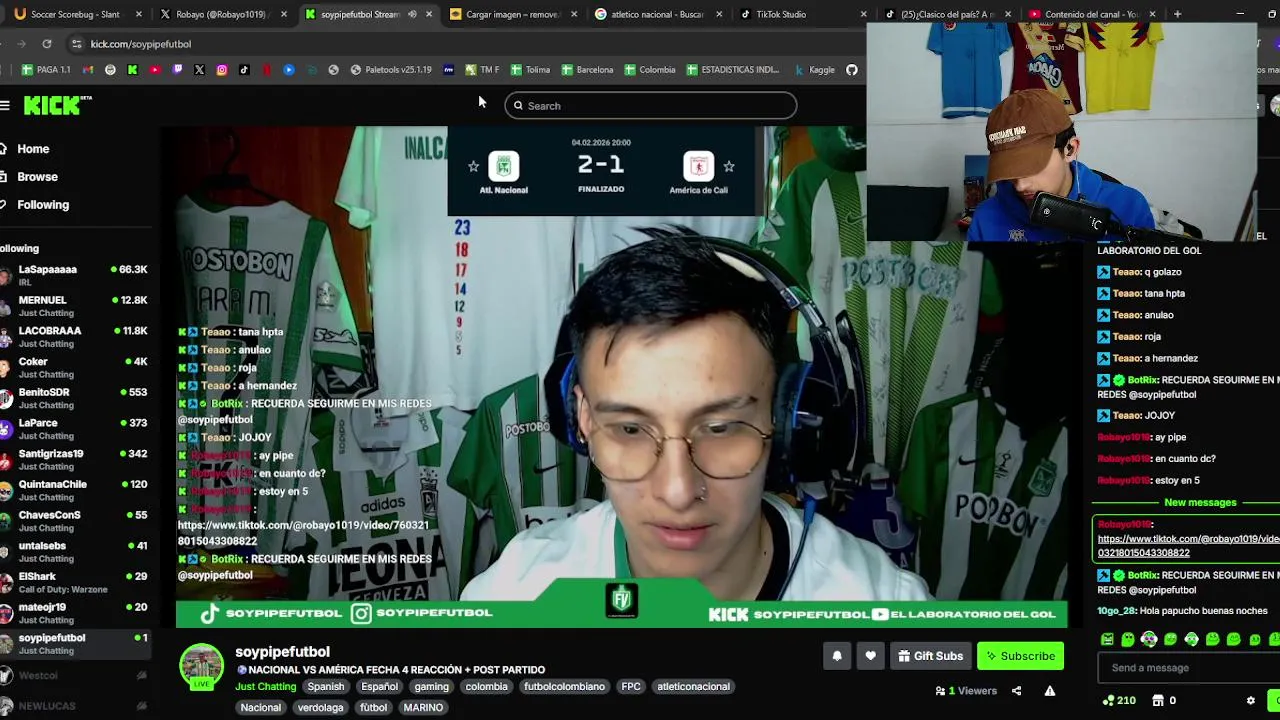1280x720 pixels.
Task: Open the Kick bookmark icon
Action: [132, 70]
